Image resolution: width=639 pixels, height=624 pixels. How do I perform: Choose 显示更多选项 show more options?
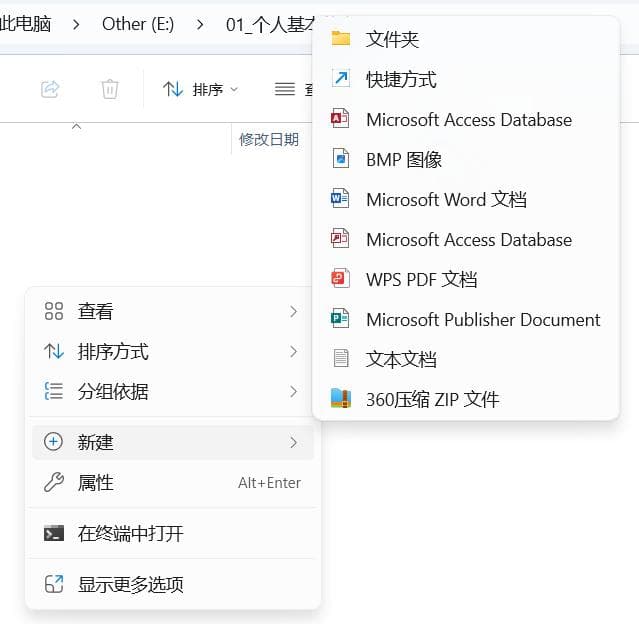pyautogui.click(x=173, y=584)
